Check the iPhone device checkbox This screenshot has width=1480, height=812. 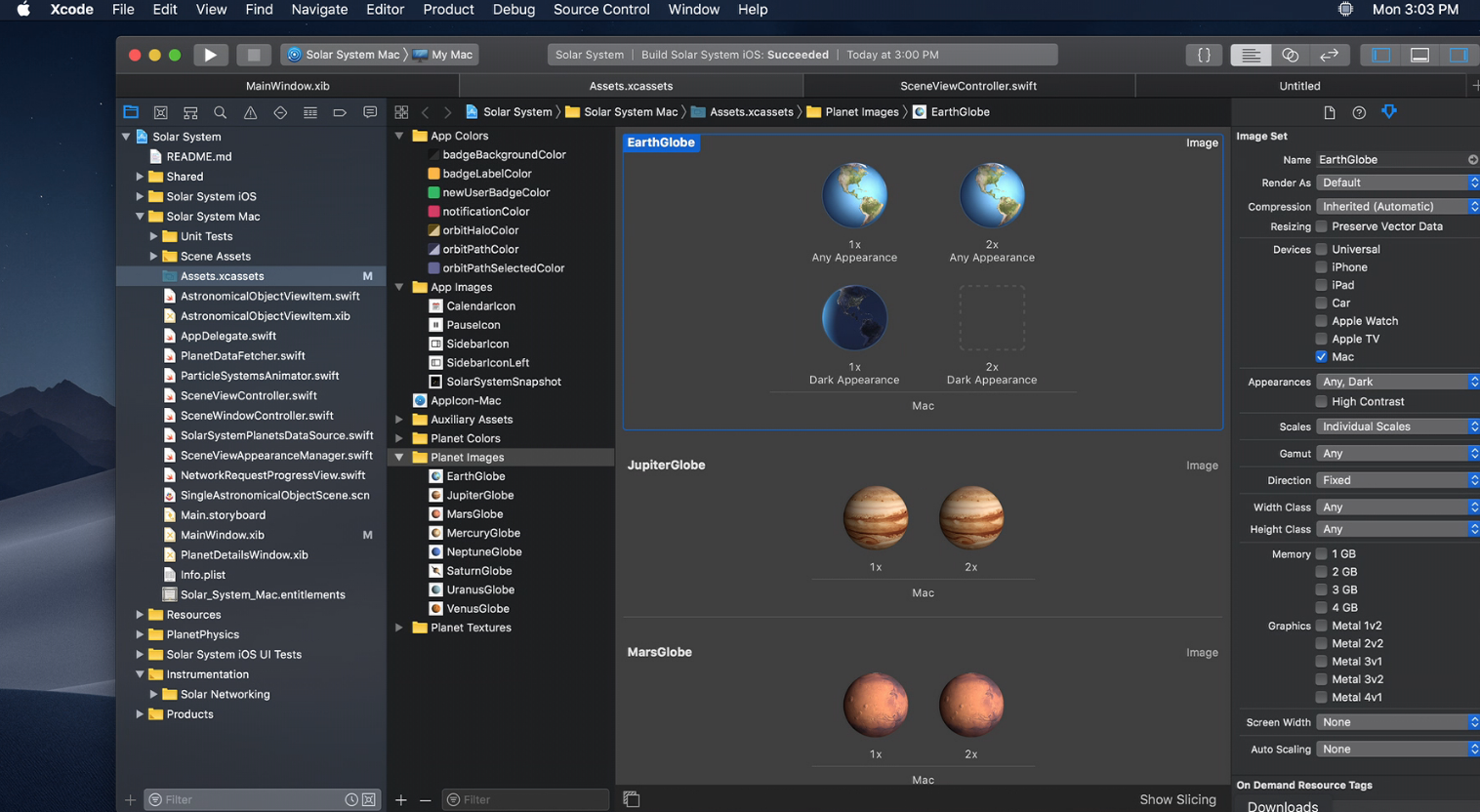pos(1321,267)
